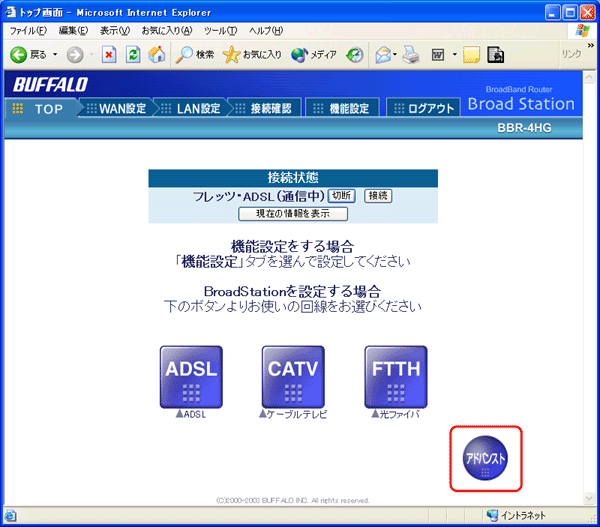The width and height of the screenshot is (600, 527).
Task: Select the TOP tab
Action: coord(42,109)
